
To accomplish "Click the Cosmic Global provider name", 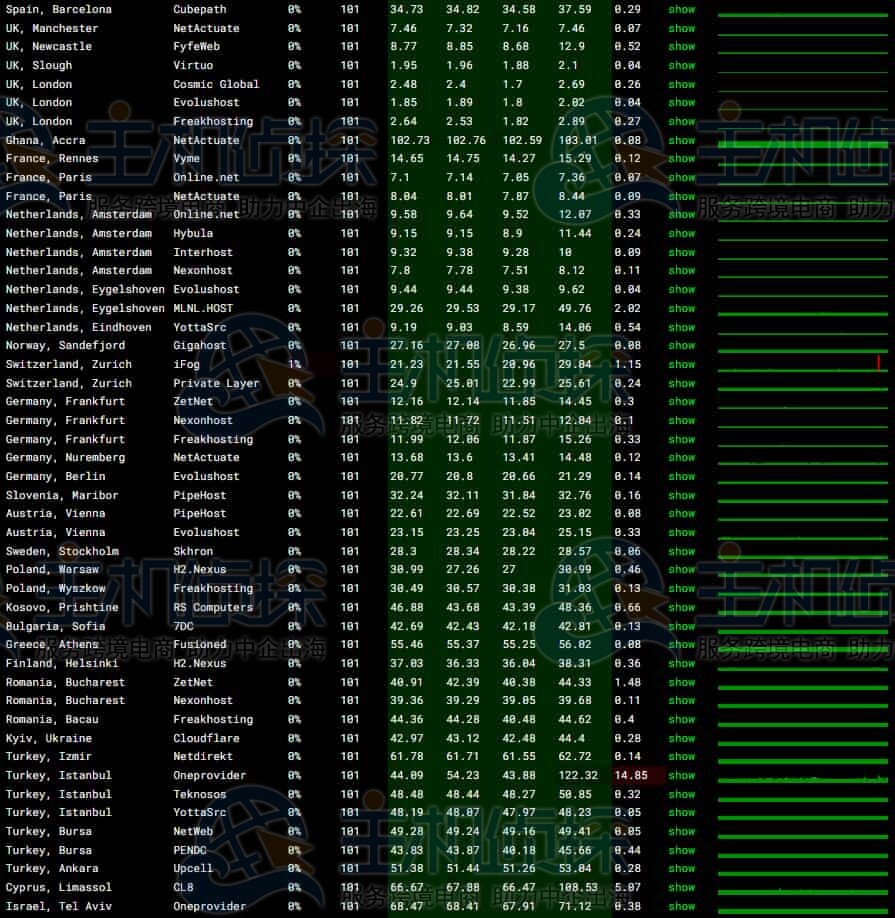I will coord(215,84).
